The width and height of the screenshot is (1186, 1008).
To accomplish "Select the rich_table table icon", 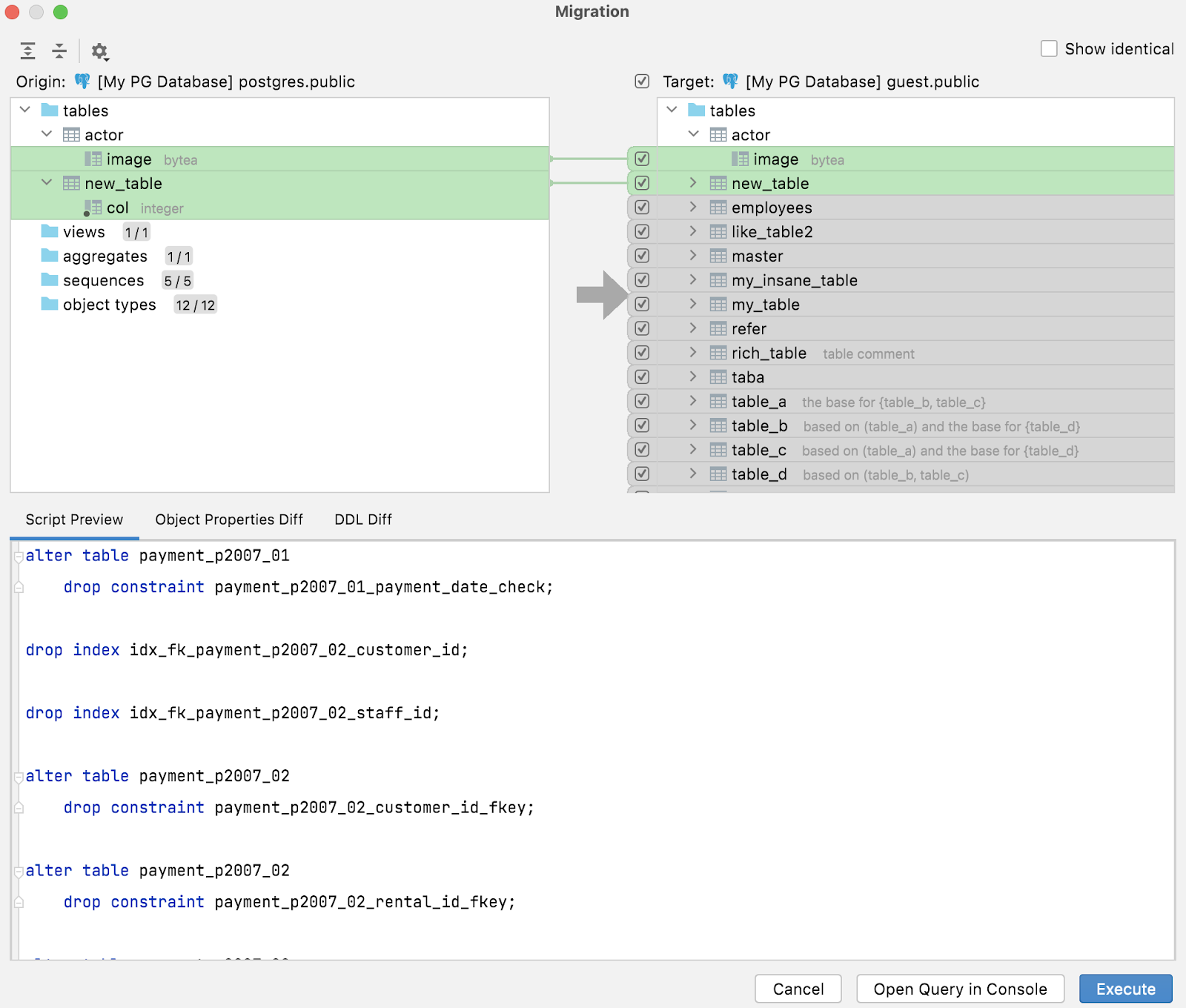I will coord(718,353).
